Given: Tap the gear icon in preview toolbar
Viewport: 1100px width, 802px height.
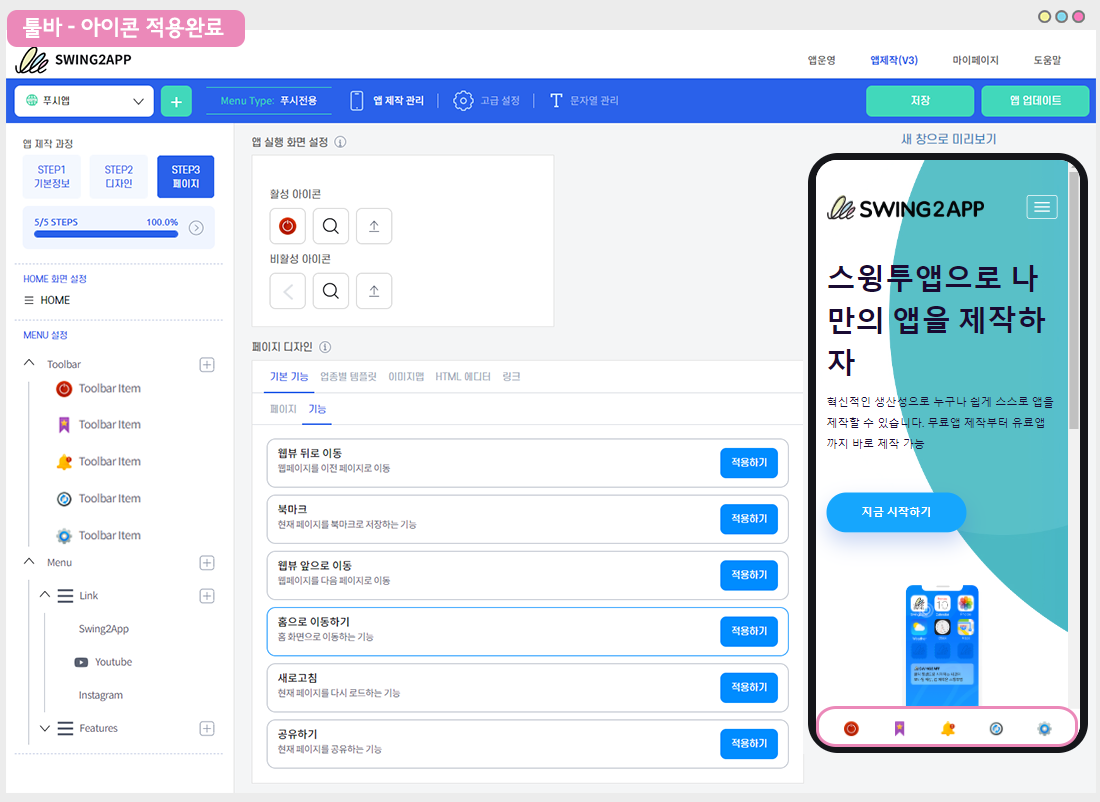Looking at the screenshot, I should 1044,728.
